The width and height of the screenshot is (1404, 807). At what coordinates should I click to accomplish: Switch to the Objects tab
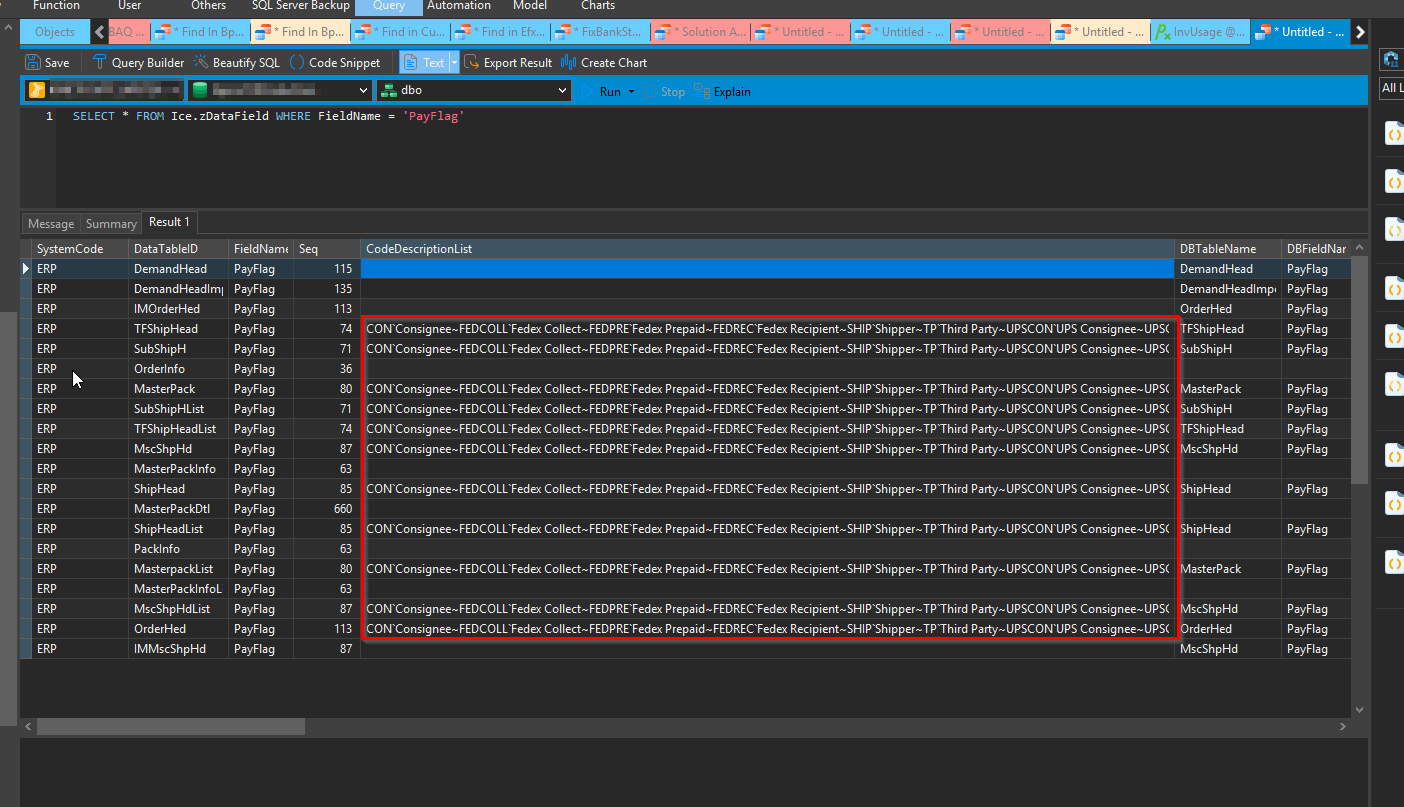coord(54,32)
